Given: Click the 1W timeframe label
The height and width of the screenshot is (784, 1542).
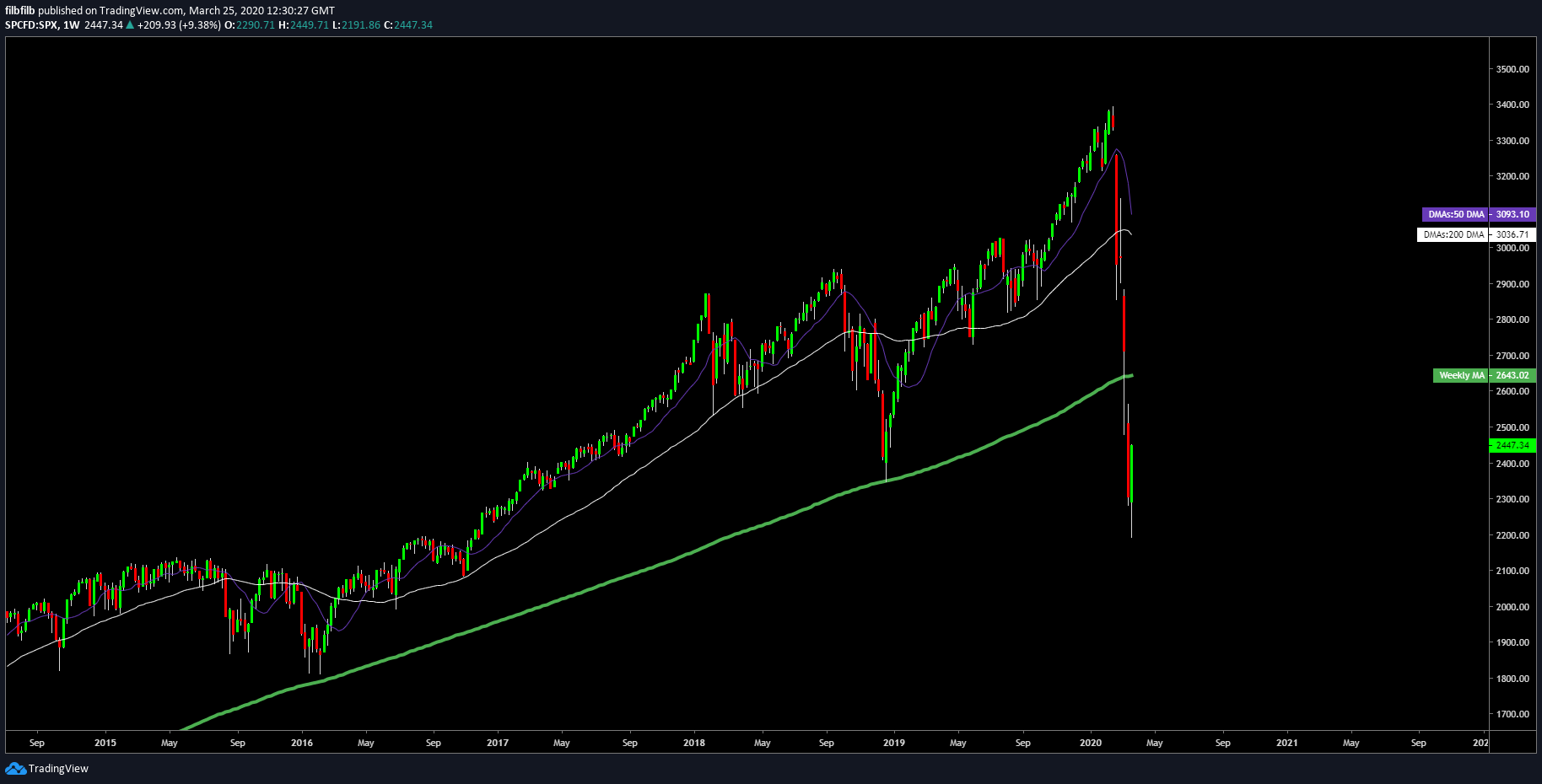Looking at the screenshot, I should pyautogui.click(x=72, y=24).
